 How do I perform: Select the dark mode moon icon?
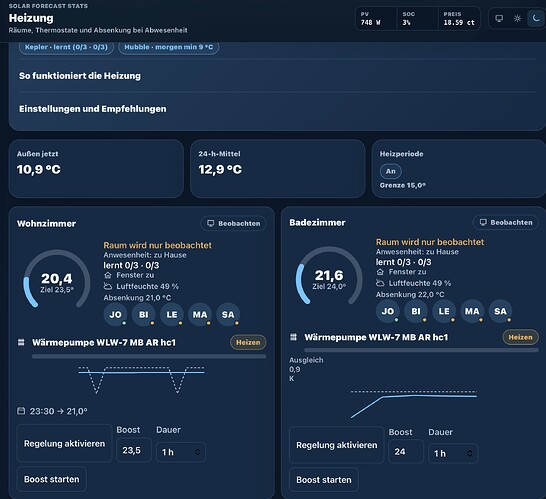tap(536, 18)
